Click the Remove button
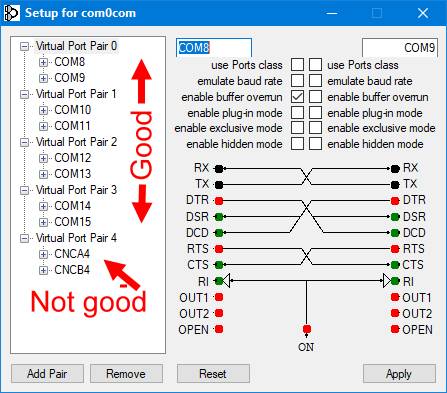The image size is (447, 393). [126, 374]
